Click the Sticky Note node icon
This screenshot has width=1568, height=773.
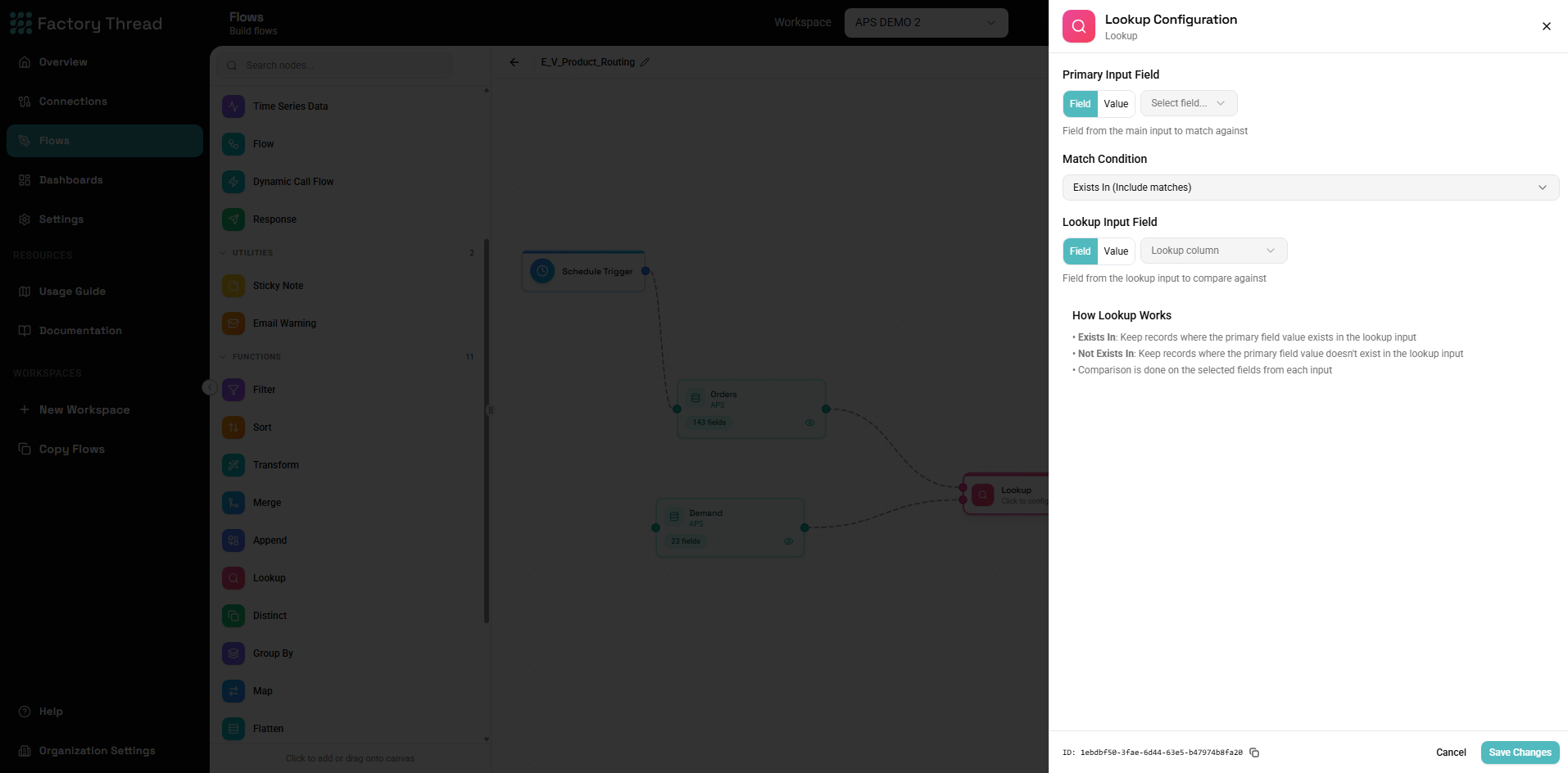233,286
